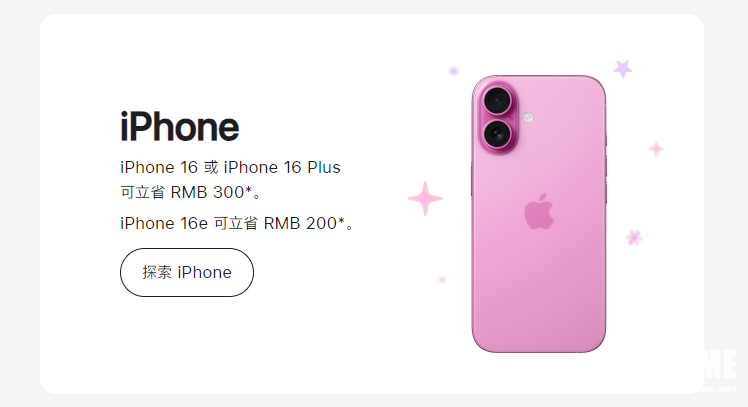This screenshot has height=407, width=748.
Task: Click the upper camera lens
Action: pos(497,100)
